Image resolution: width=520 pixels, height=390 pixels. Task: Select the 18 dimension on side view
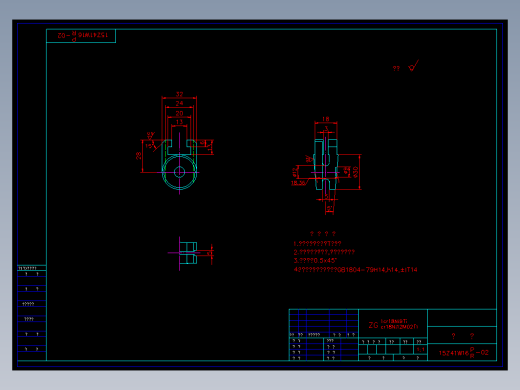(326, 119)
